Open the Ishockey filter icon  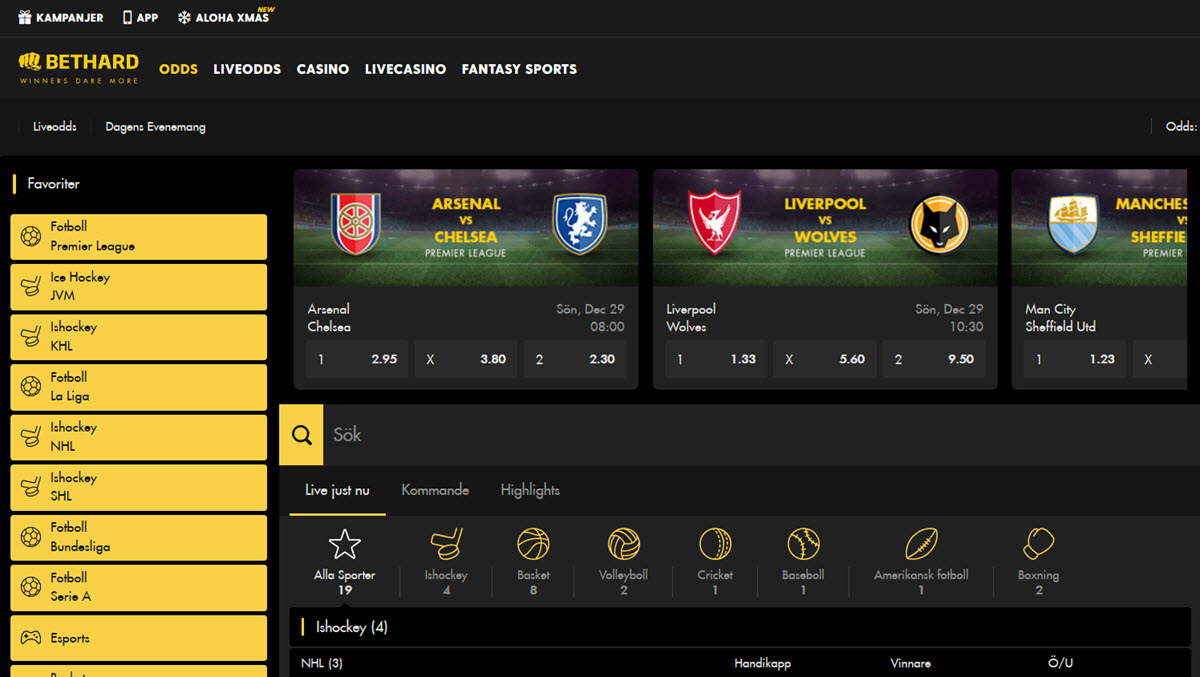click(x=445, y=545)
